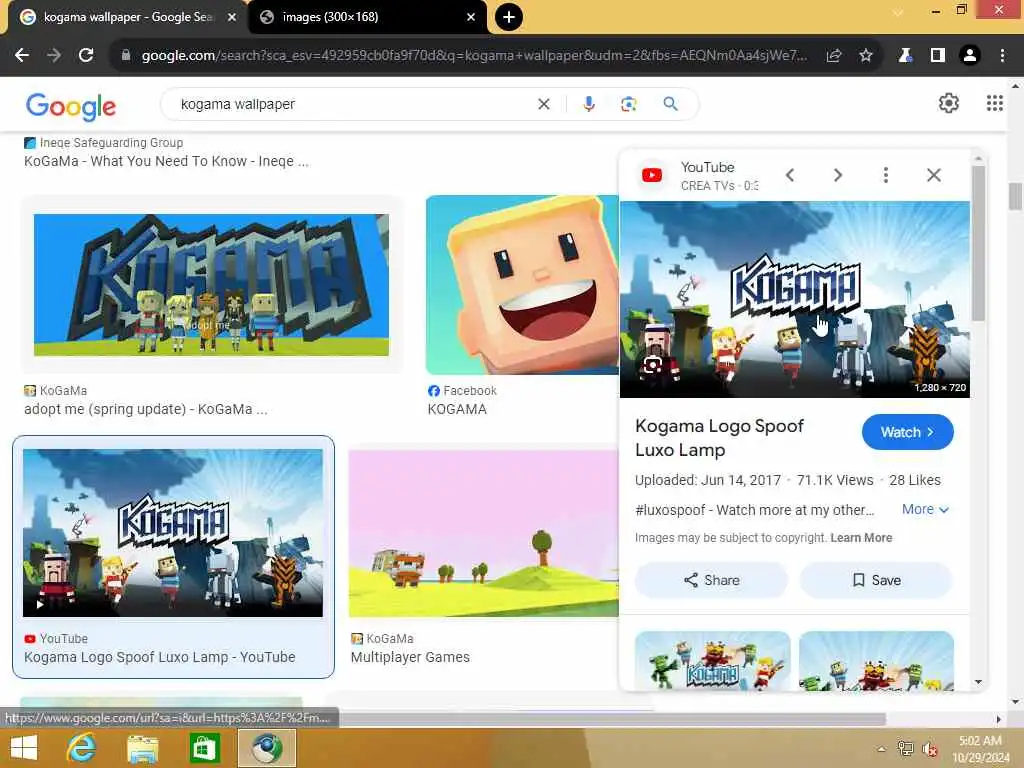1024x768 pixels.
Task: Show next image in preview panel
Action: click(x=838, y=175)
